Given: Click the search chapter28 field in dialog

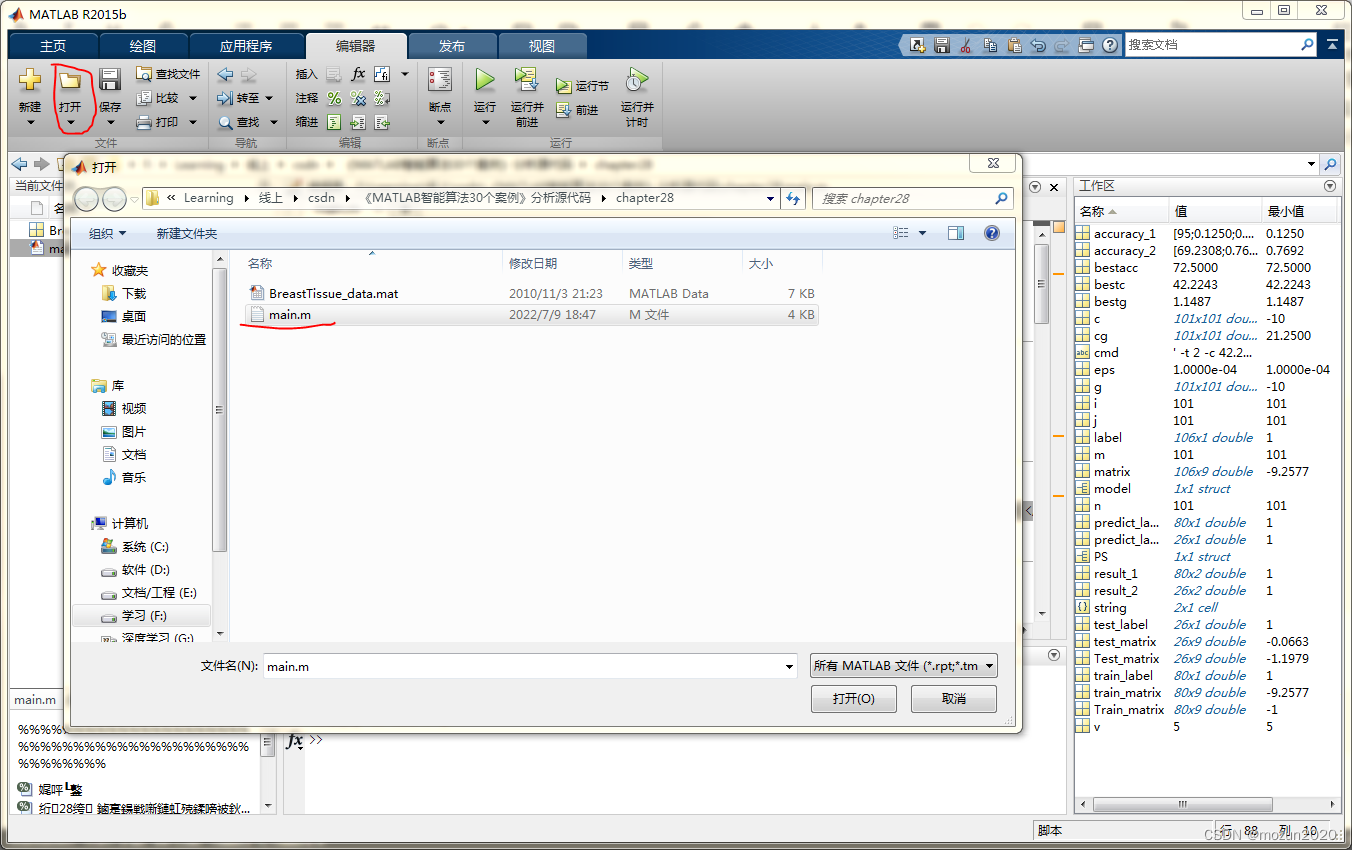Looking at the screenshot, I should [x=913, y=198].
